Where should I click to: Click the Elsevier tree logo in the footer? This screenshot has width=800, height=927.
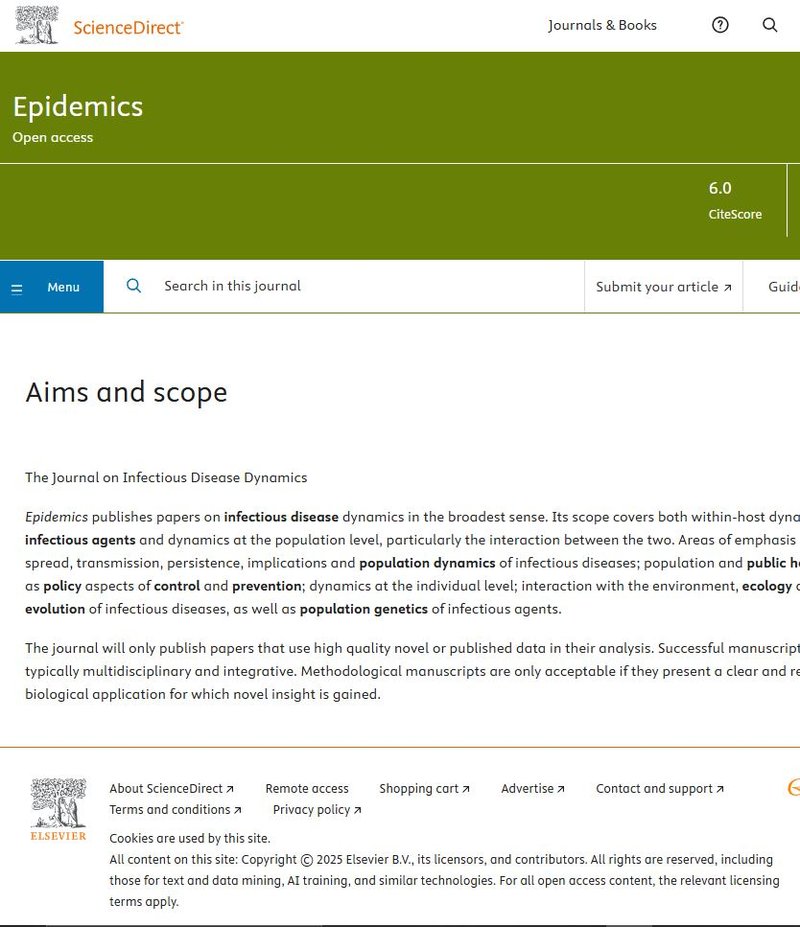click(57, 805)
